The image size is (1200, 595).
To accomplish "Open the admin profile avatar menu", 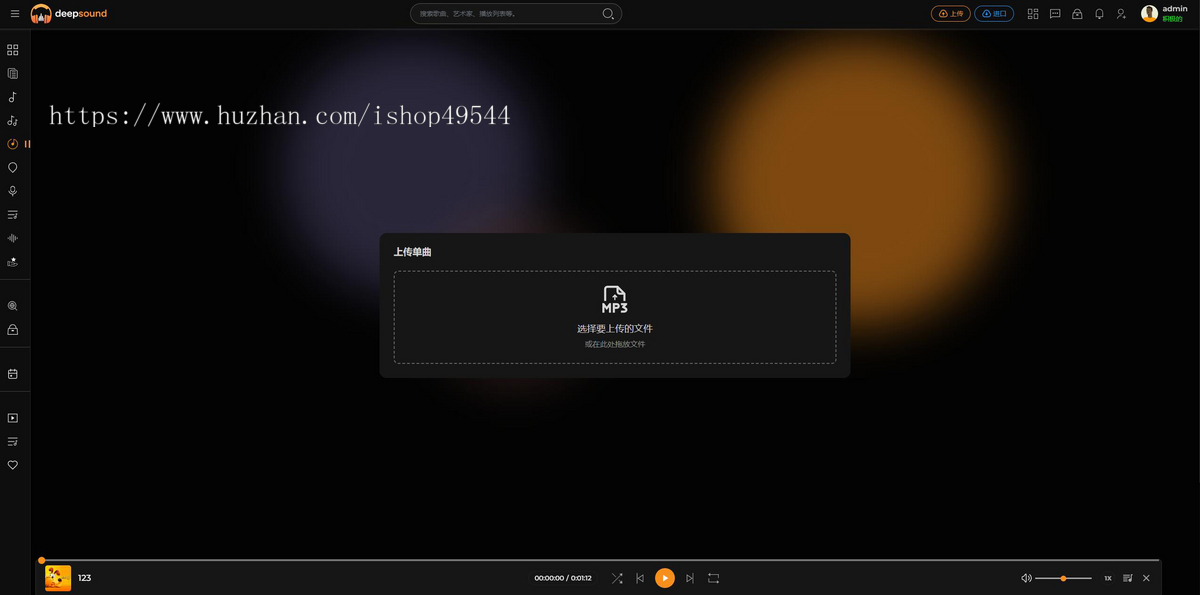I will point(1150,14).
